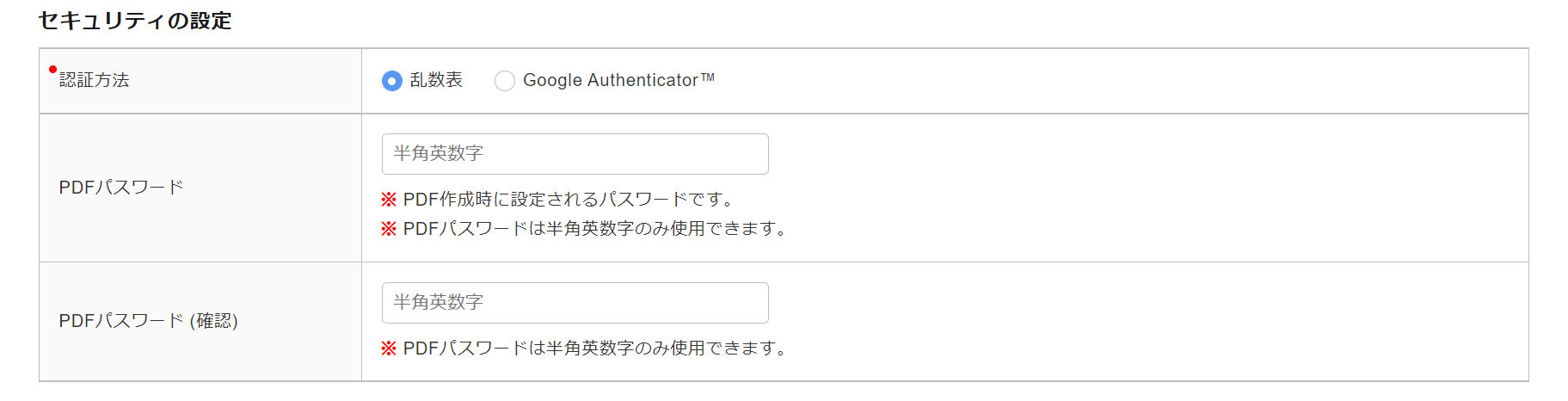This screenshot has height=401, width=1568.
Task: Click the red ※ mark in the confirmation row
Action: (x=389, y=349)
